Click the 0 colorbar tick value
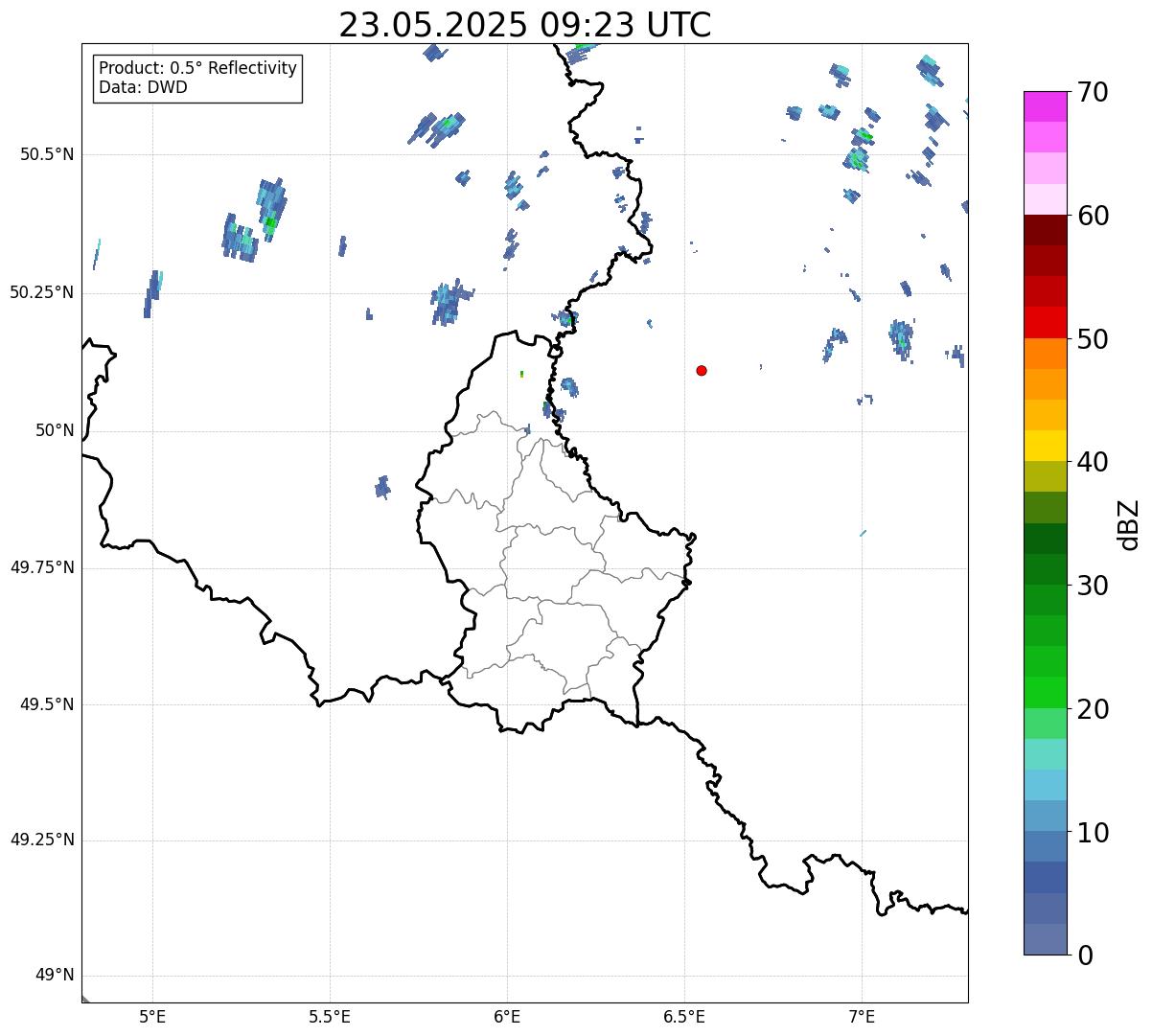The image size is (1152, 1036). [1085, 955]
